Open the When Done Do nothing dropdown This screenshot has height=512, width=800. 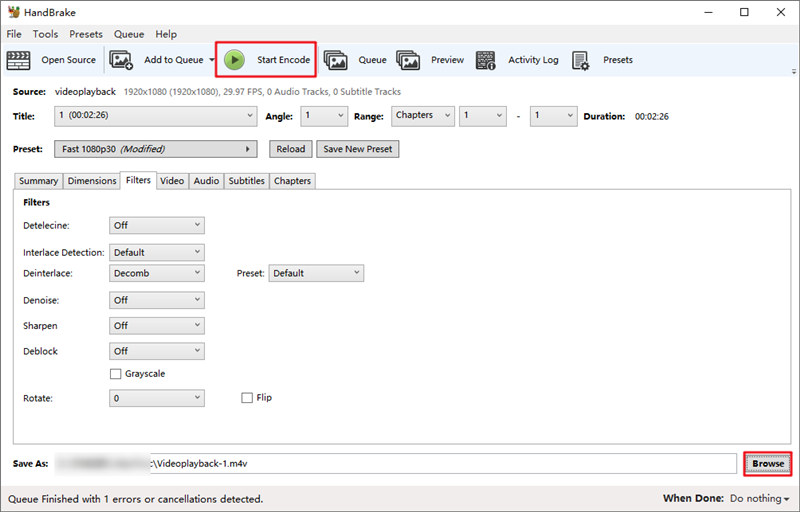(759, 498)
